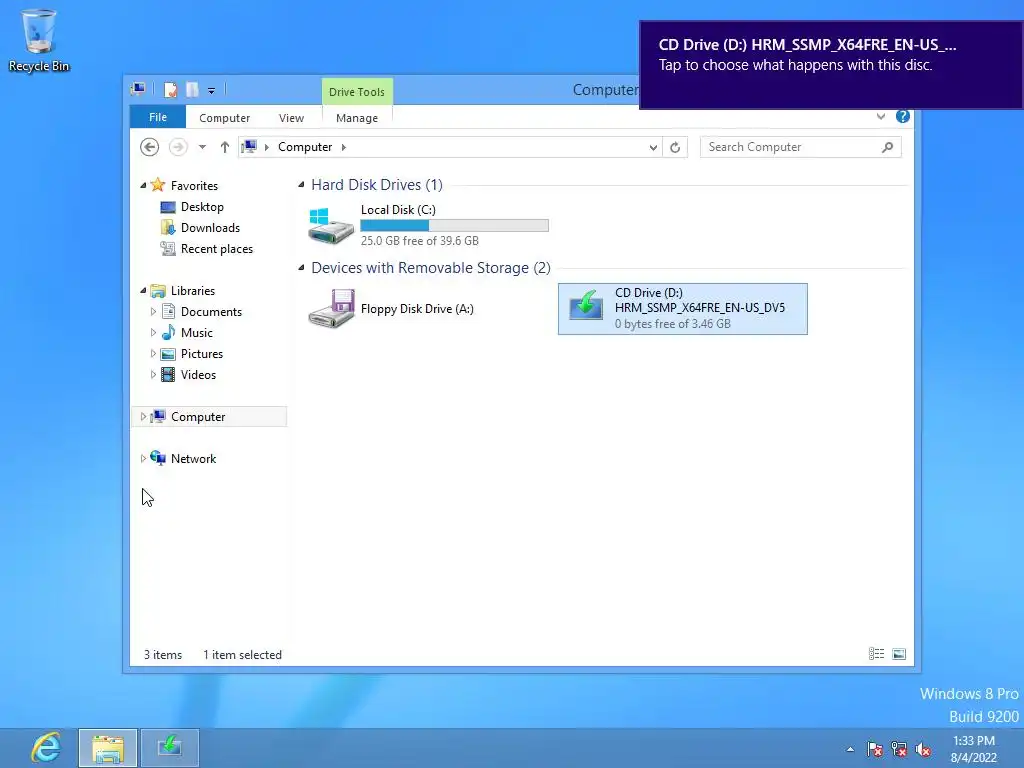Switch to the View ribbon tab
Image resolution: width=1024 pixels, height=768 pixels.
click(x=291, y=118)
